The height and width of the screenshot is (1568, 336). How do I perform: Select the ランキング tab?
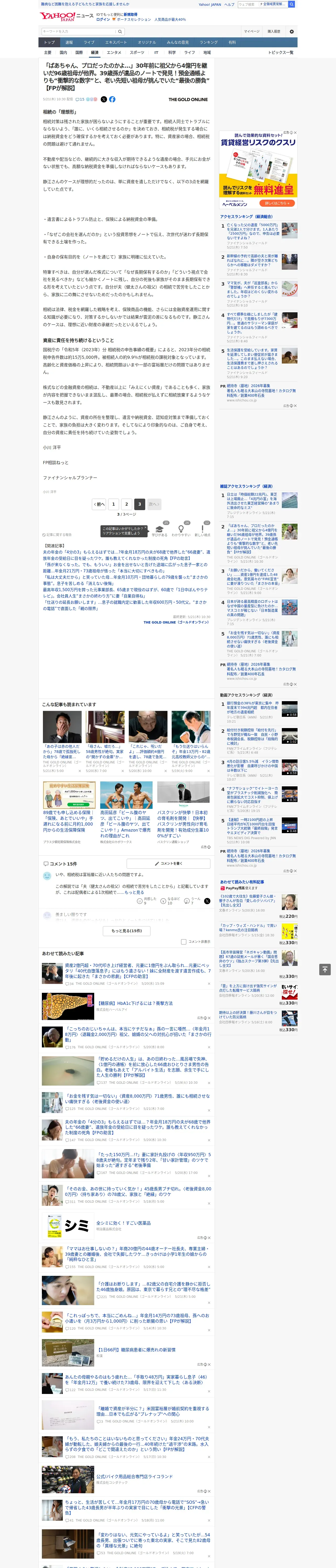pos(209,43)
